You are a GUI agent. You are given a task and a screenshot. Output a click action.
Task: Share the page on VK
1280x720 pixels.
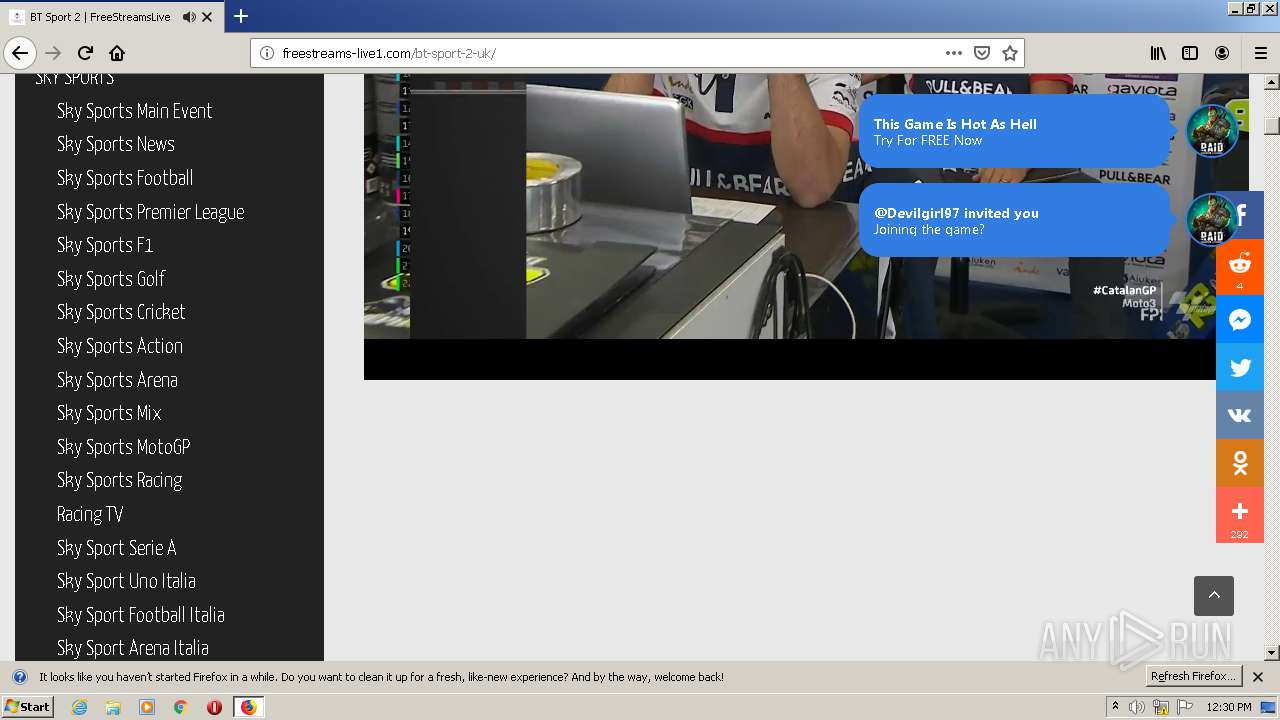tap(1240, 415)
